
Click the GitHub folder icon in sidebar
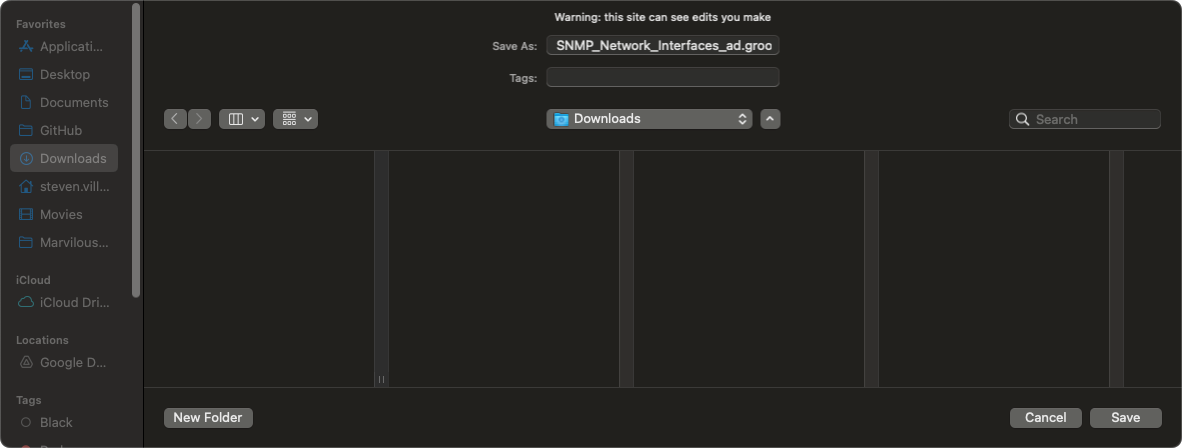26,130
